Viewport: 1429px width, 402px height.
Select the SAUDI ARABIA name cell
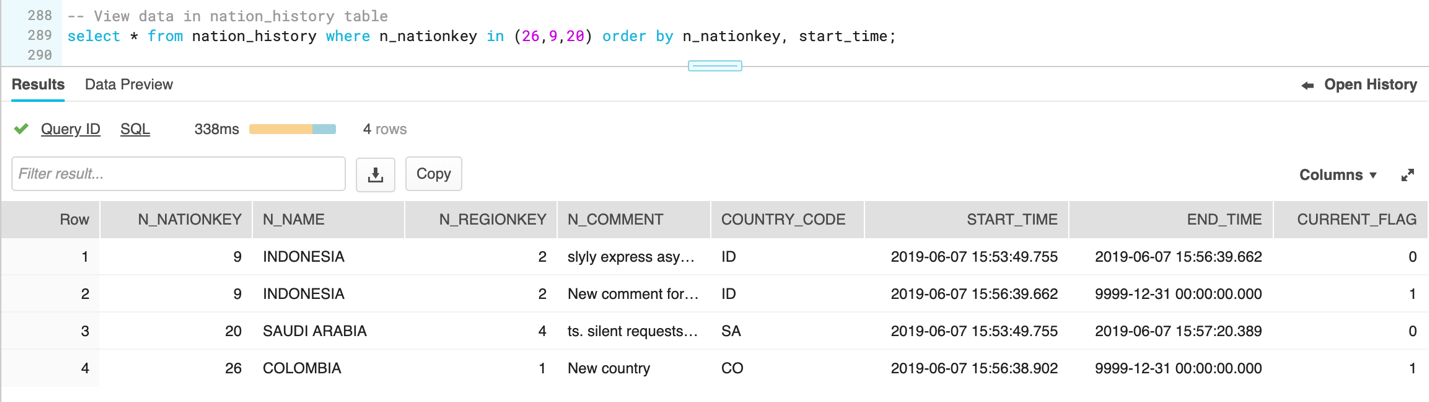pyautogui.click(x=314, y=331)
